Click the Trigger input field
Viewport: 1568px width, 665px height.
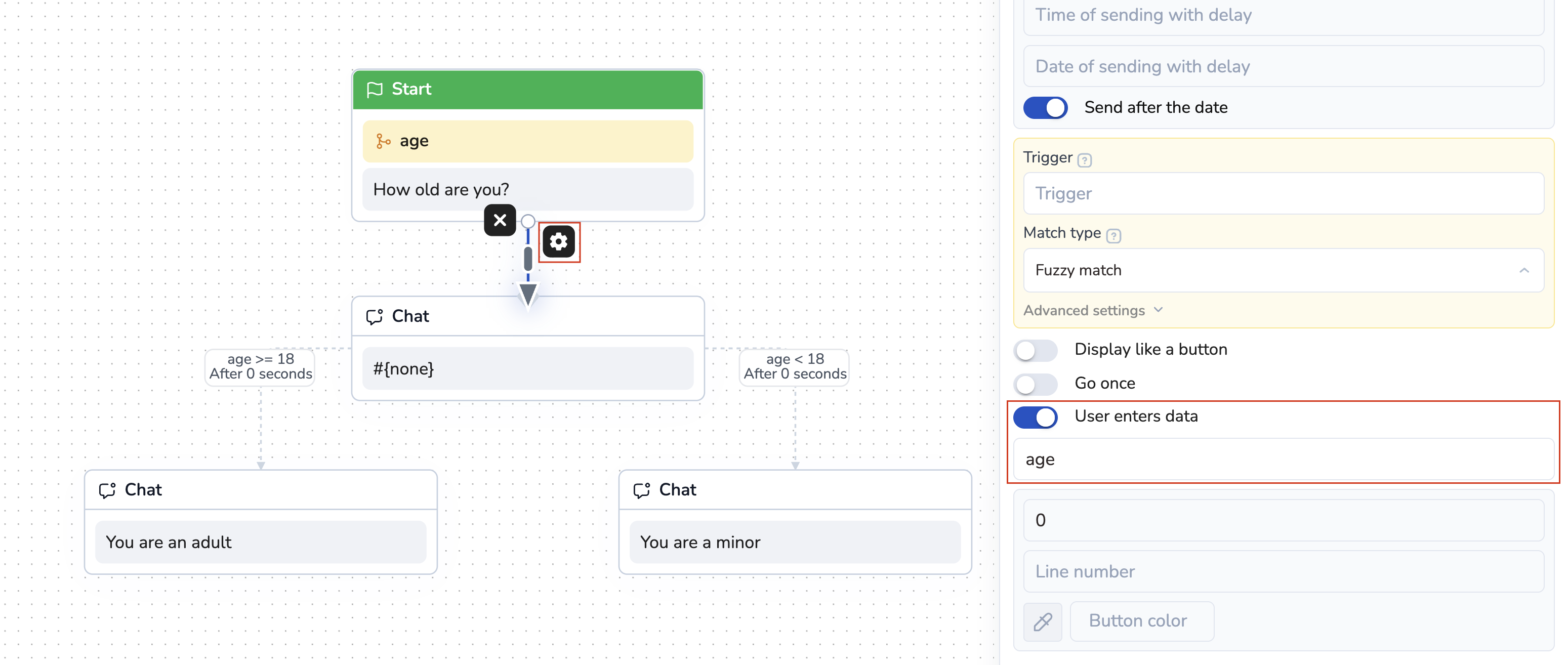[x=1283, y=193]
